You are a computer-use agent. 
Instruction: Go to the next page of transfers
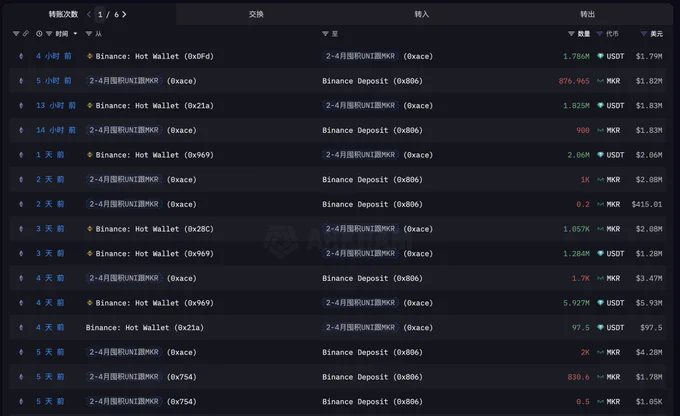tap(124, 14)
